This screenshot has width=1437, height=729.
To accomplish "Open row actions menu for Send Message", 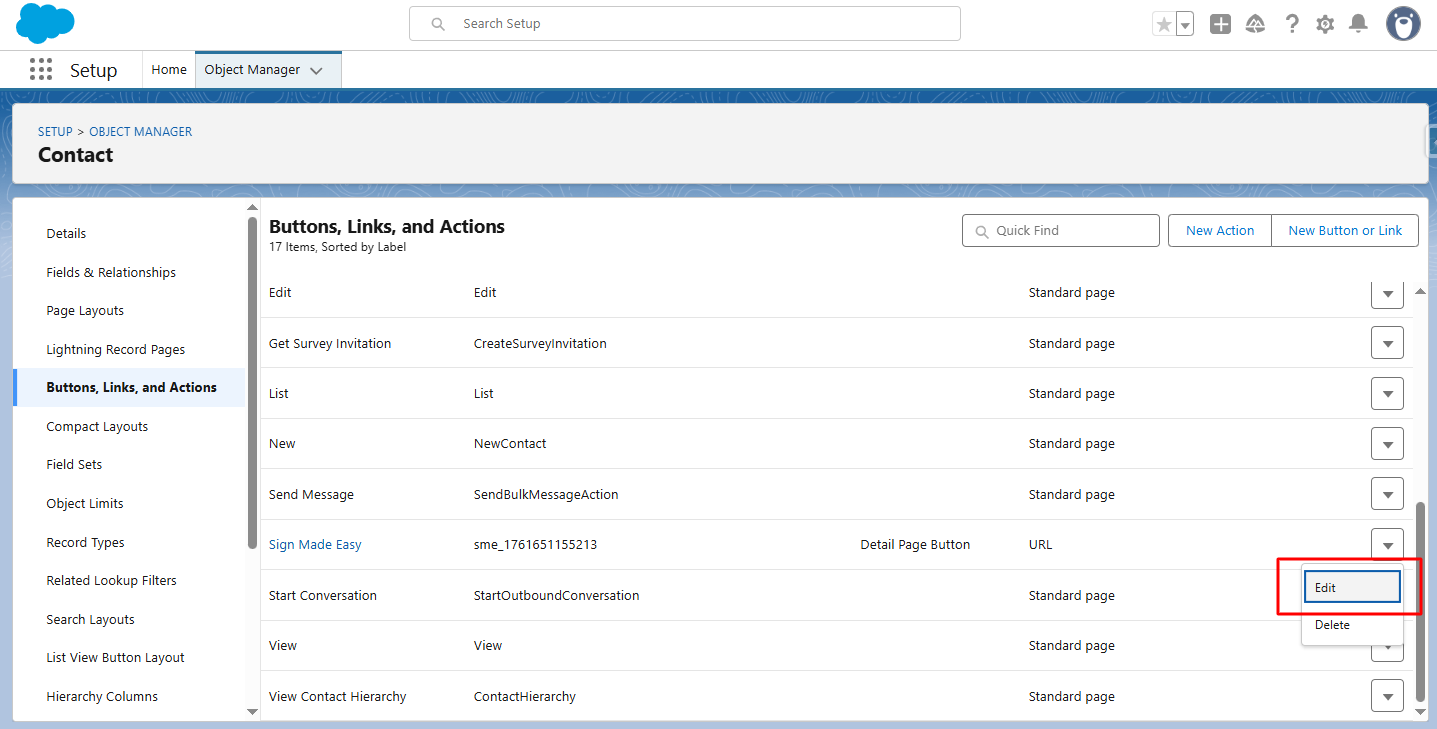I will click(x=1387, y=494).
